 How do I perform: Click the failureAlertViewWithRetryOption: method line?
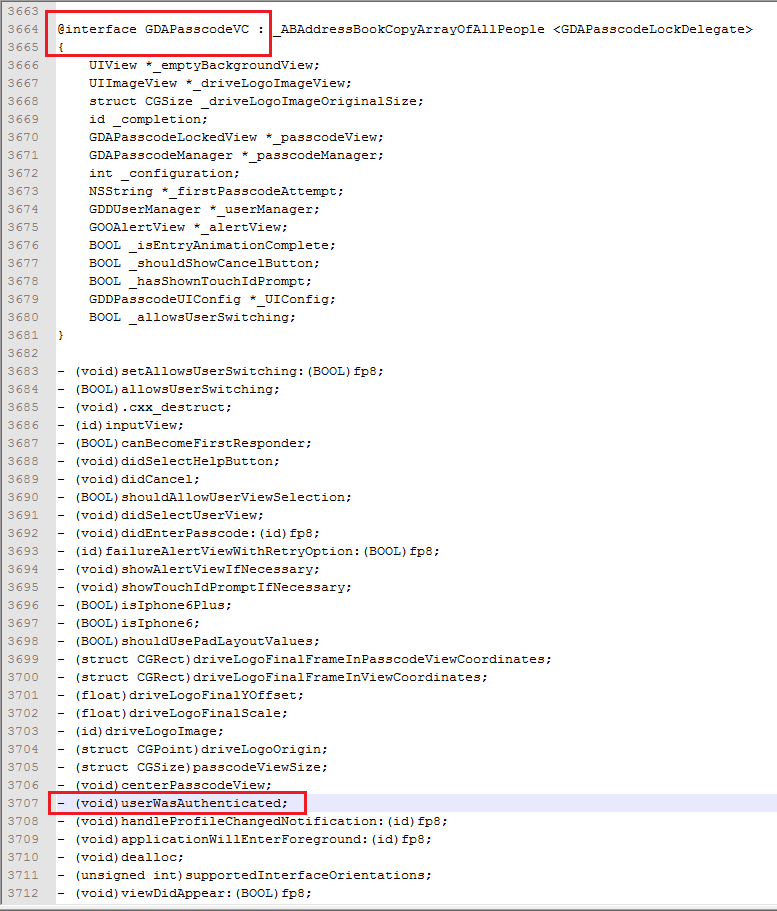point(249,551)
